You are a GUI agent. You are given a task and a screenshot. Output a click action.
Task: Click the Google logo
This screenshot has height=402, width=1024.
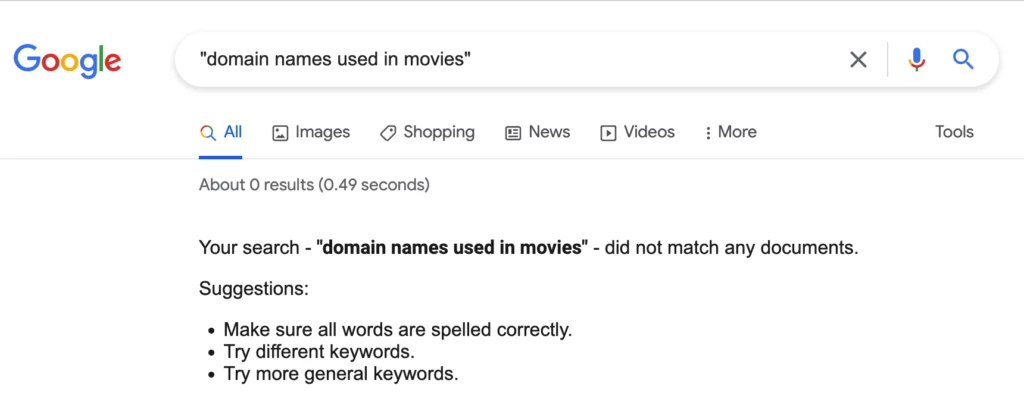click(x=67, y=60)
